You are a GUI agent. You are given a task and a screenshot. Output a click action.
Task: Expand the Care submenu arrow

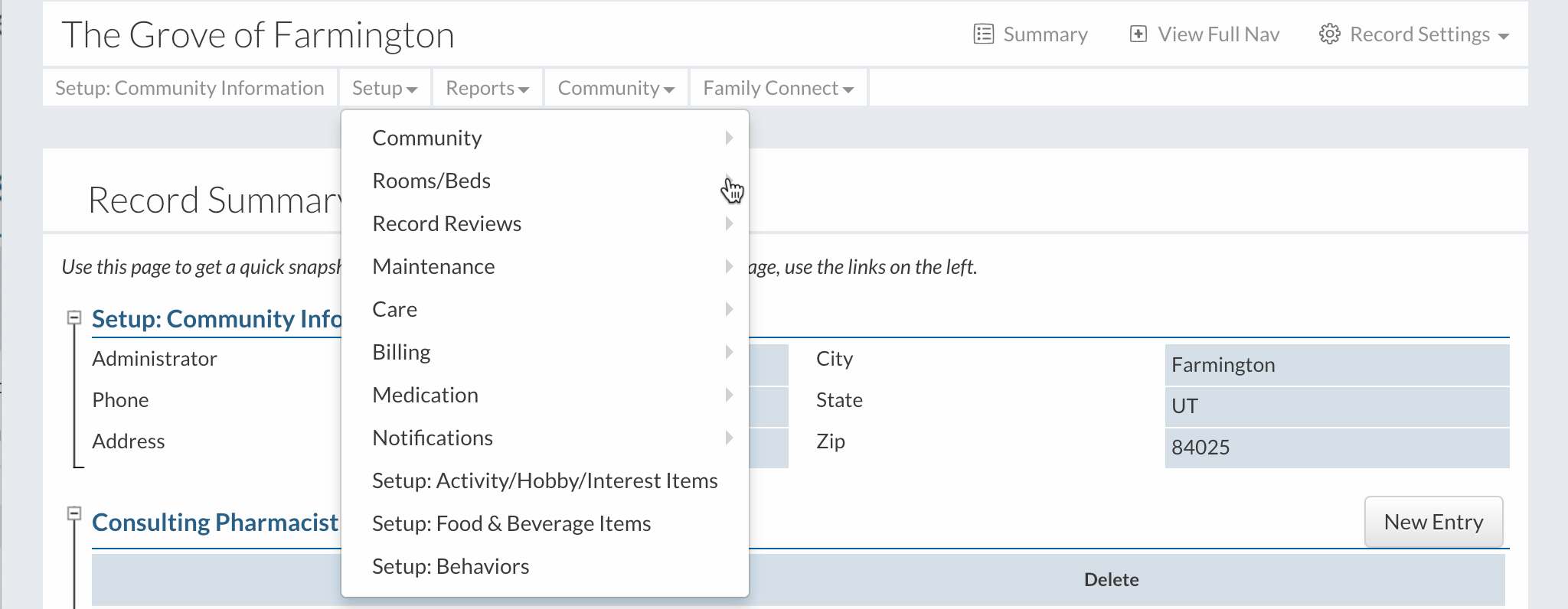(x=729, y=309)
